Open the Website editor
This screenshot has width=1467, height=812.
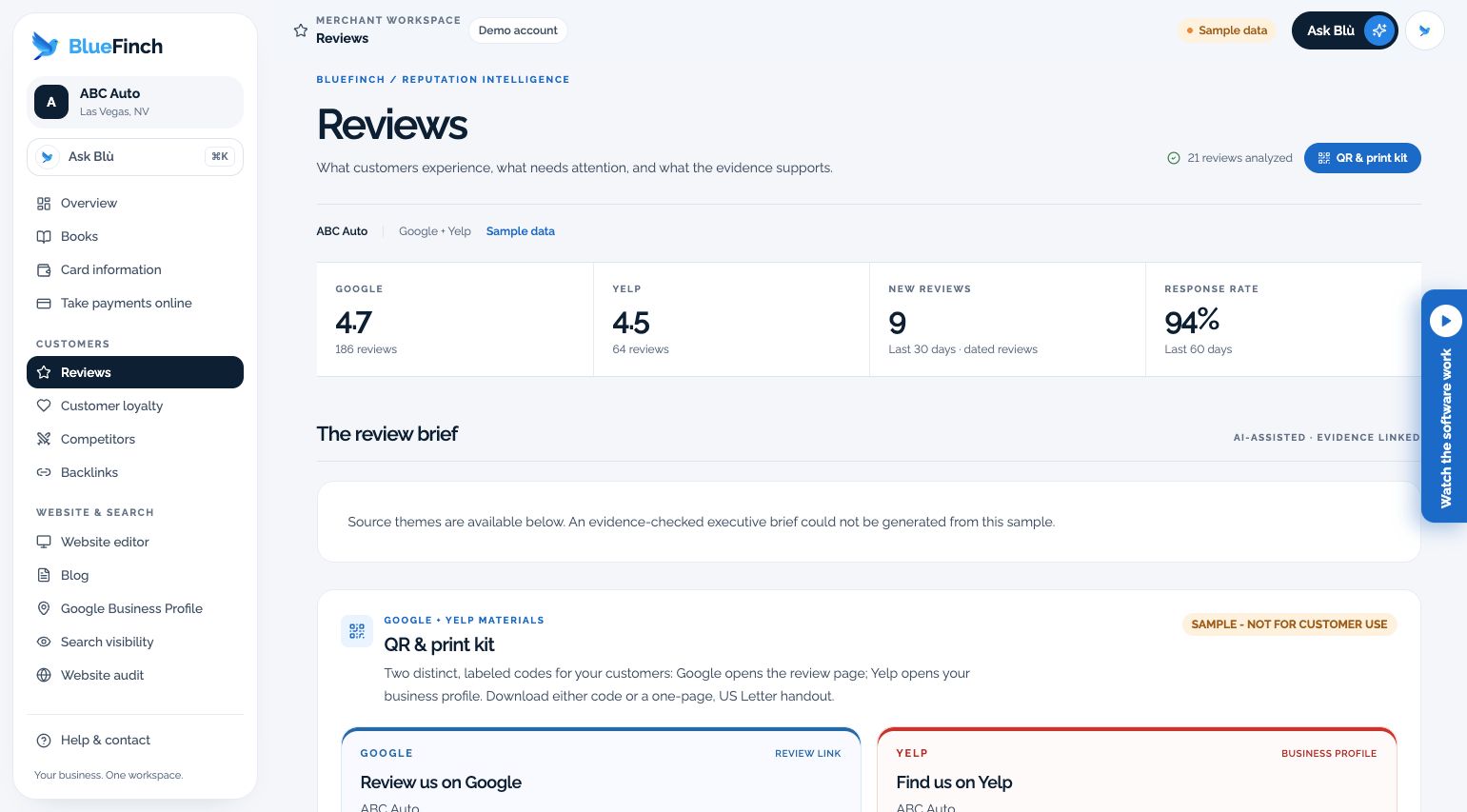click(135, 542)
